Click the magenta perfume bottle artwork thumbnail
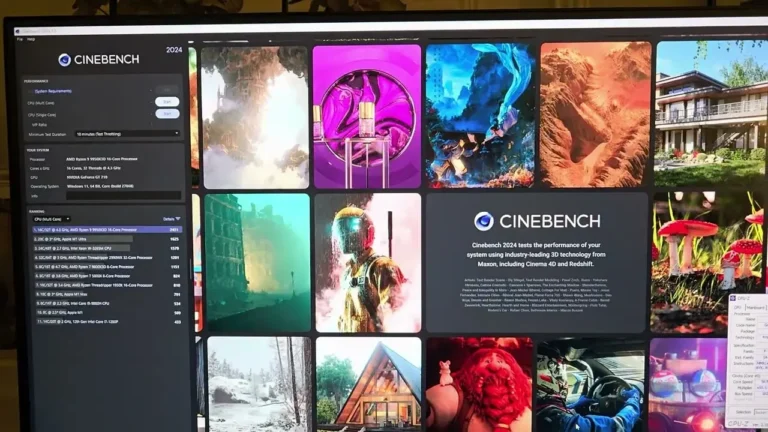 click(367, 117)
